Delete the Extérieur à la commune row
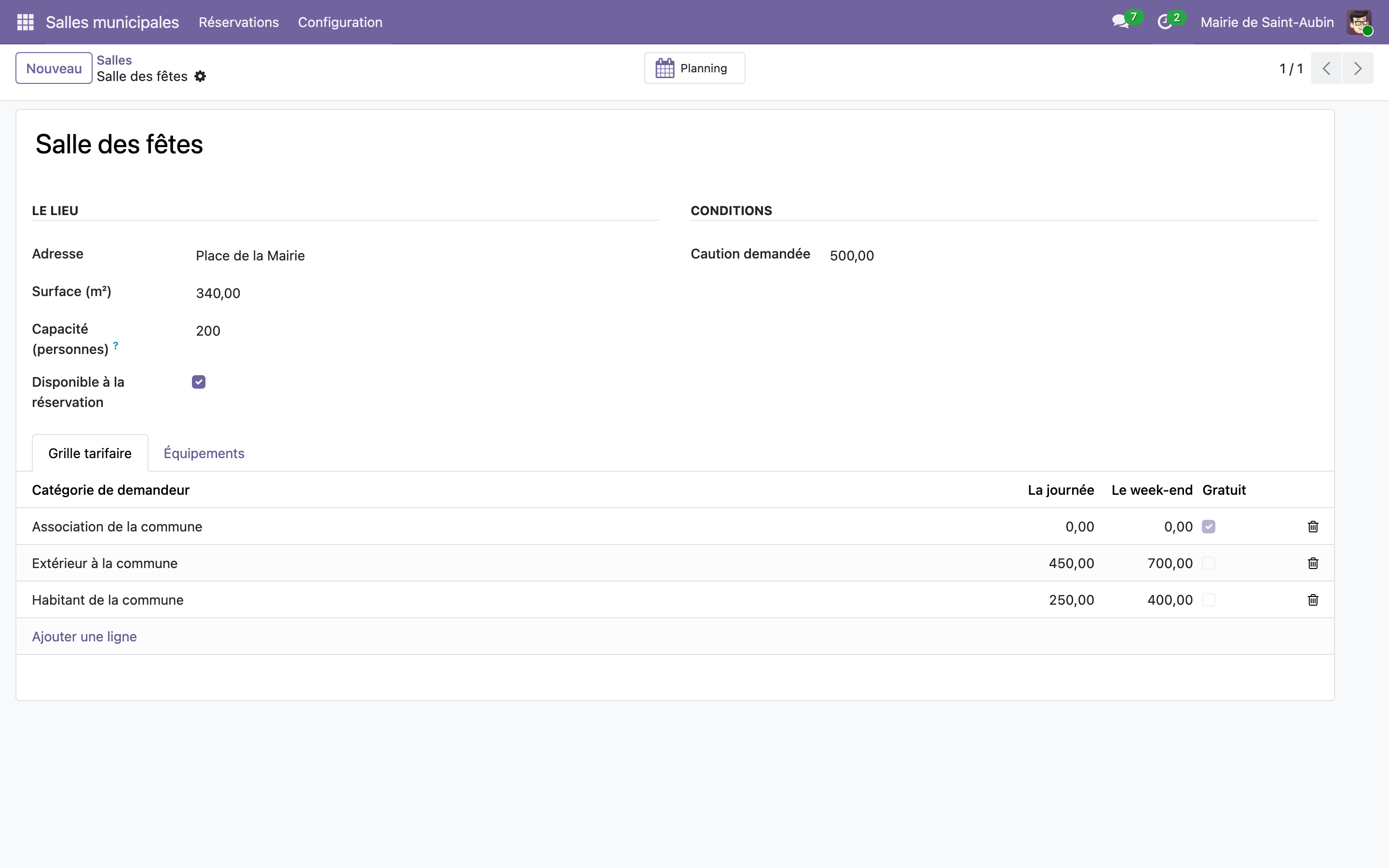 coord(1313,563)
